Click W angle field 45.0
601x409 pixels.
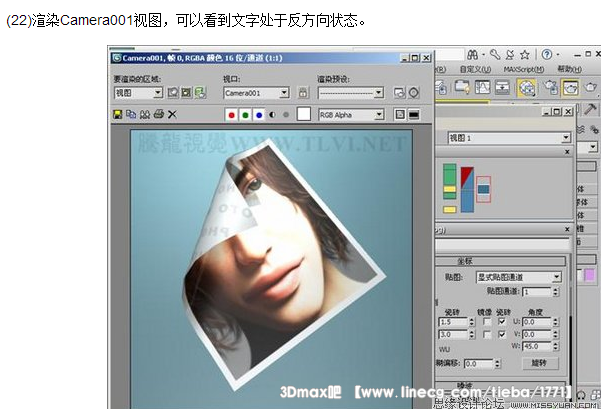pos(537,346)
